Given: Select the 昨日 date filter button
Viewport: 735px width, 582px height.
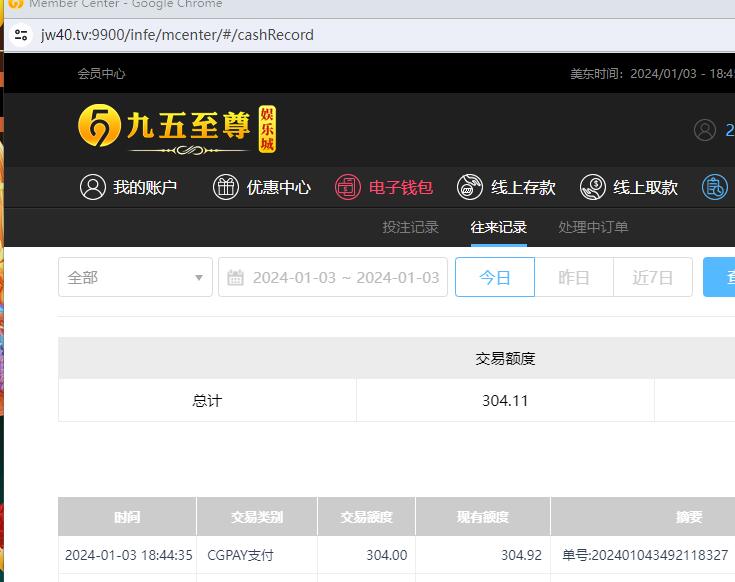Looking at the screenshot, I should (x=573, y=277).
